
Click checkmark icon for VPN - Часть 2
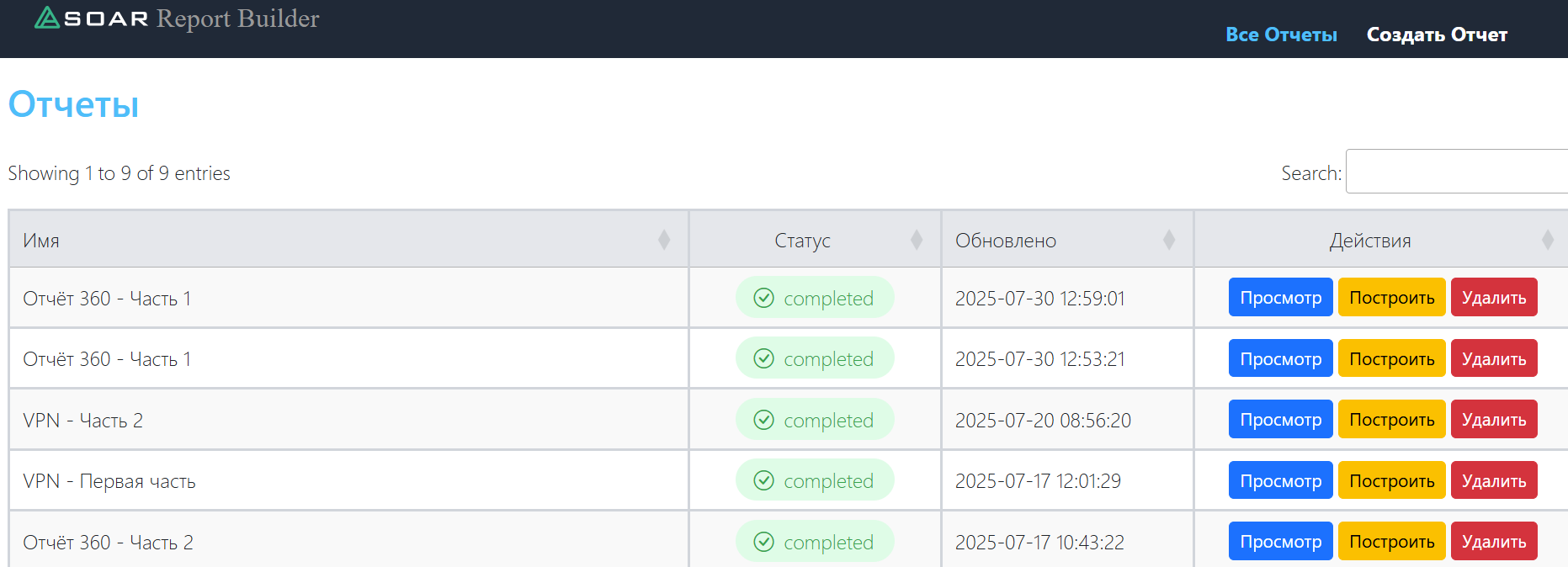click(763, 420)
